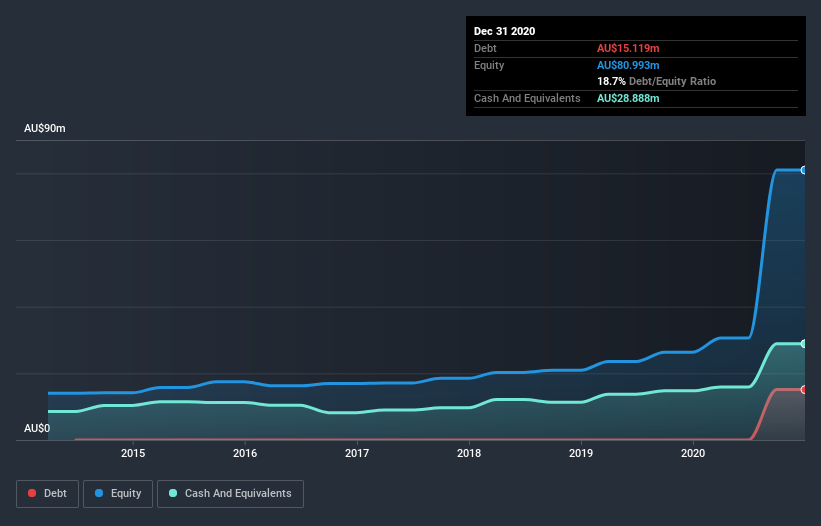Toggle the Equity legend button

(118, 494)
